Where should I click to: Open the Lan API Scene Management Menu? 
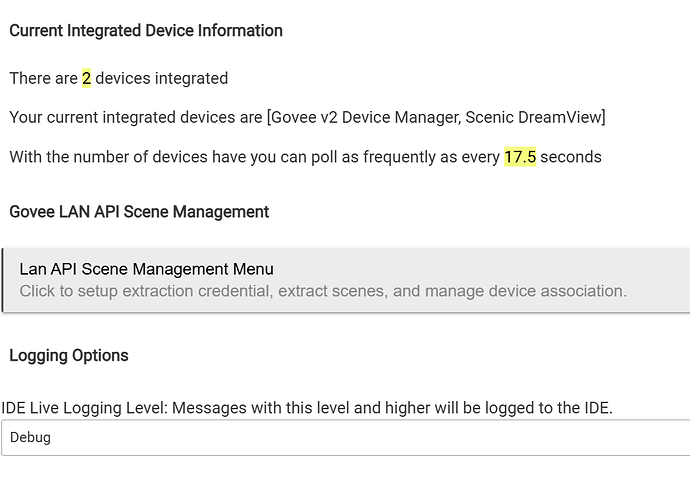[x=147, y=269]
